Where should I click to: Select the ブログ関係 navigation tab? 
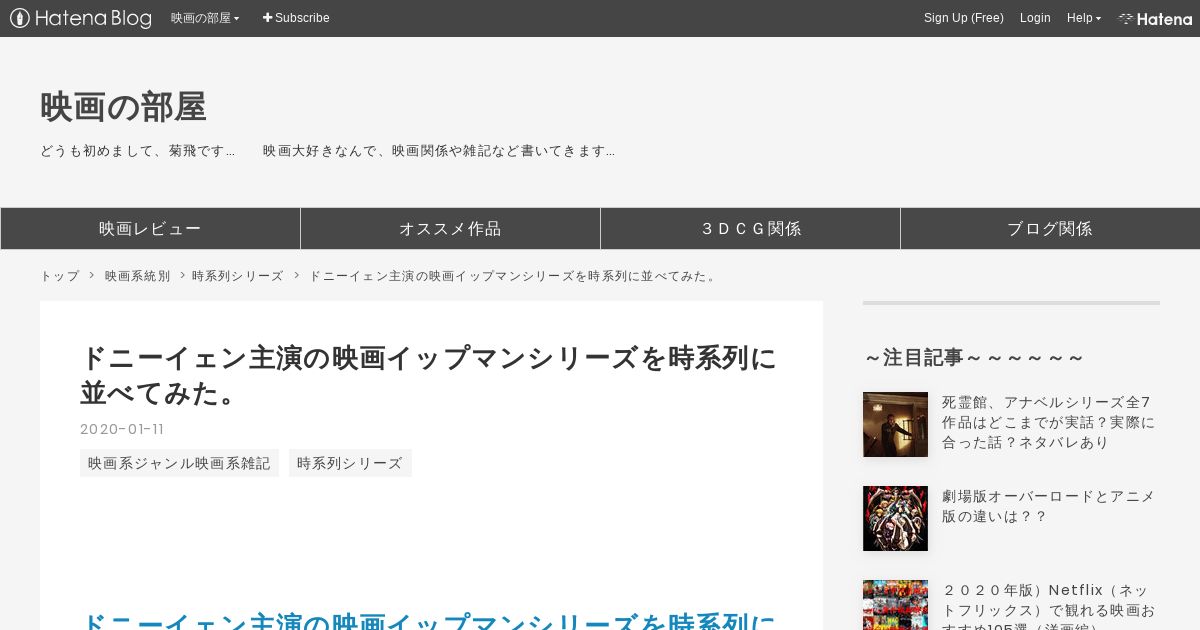pos(1050,228)
